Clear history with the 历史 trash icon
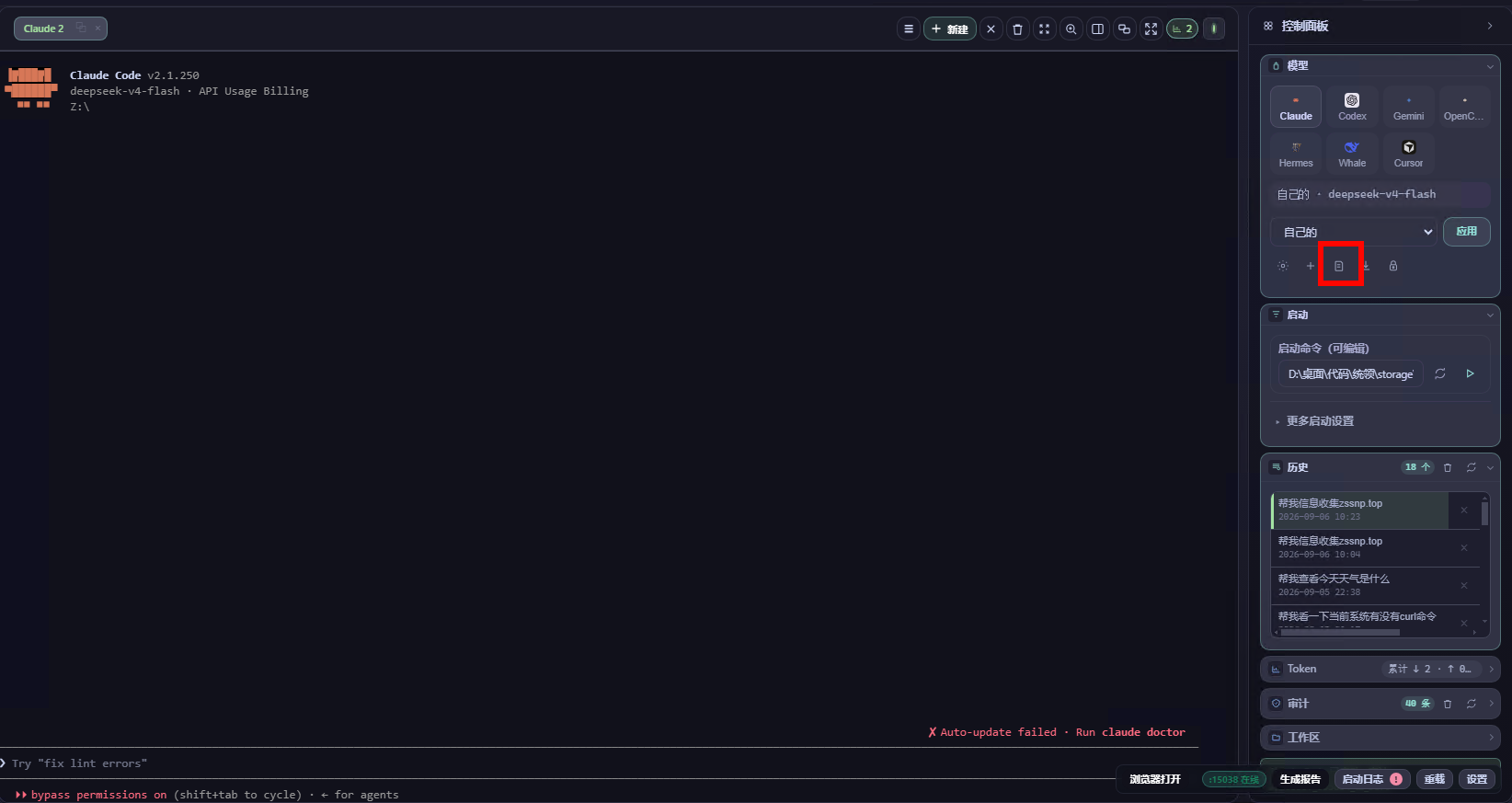Viewport: 1512px width, 803px height. 1448,467
